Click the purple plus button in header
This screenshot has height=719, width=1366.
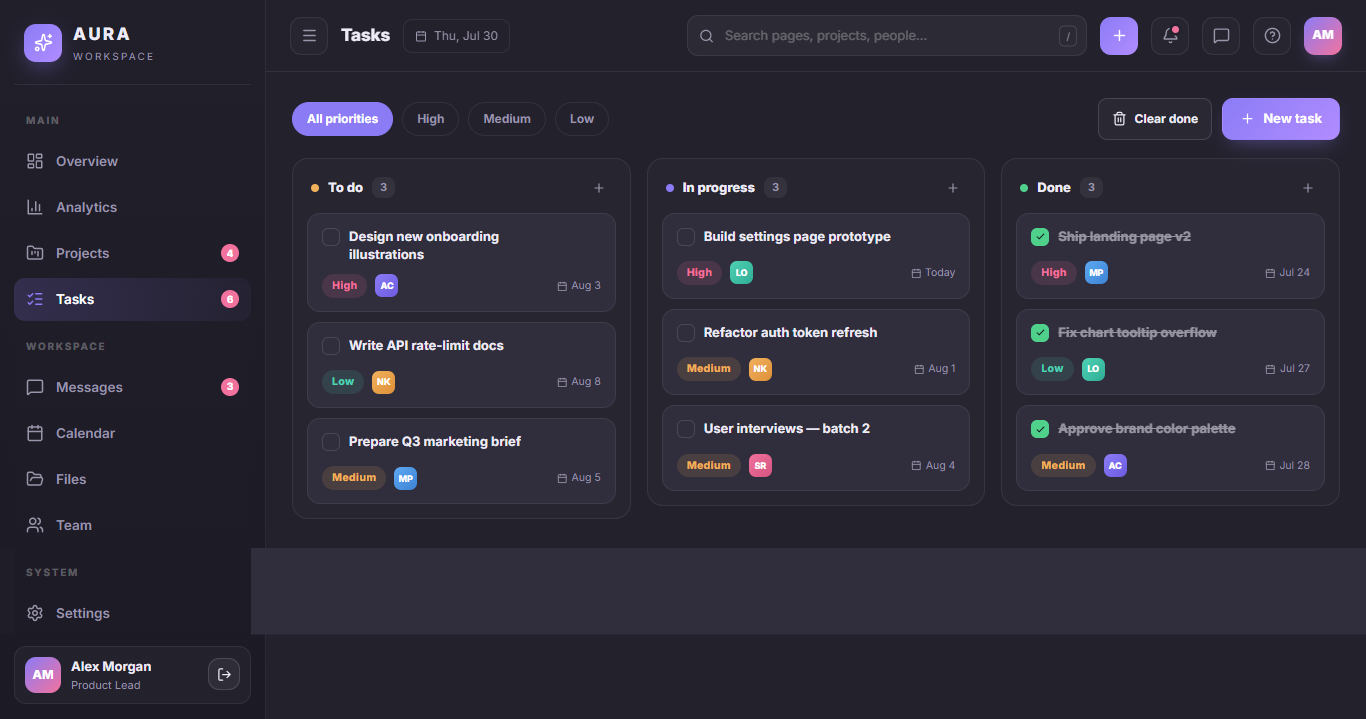[x=1119, y=36]
